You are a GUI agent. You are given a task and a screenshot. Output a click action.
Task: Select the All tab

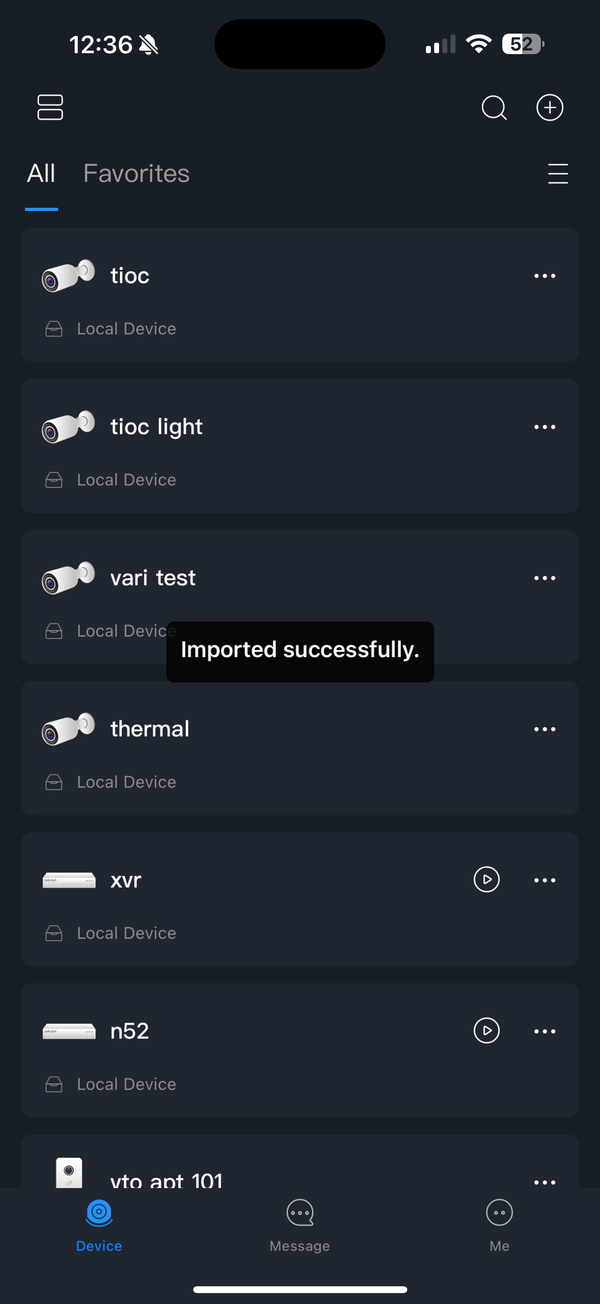pyautogui.click(x=41, y=174)
